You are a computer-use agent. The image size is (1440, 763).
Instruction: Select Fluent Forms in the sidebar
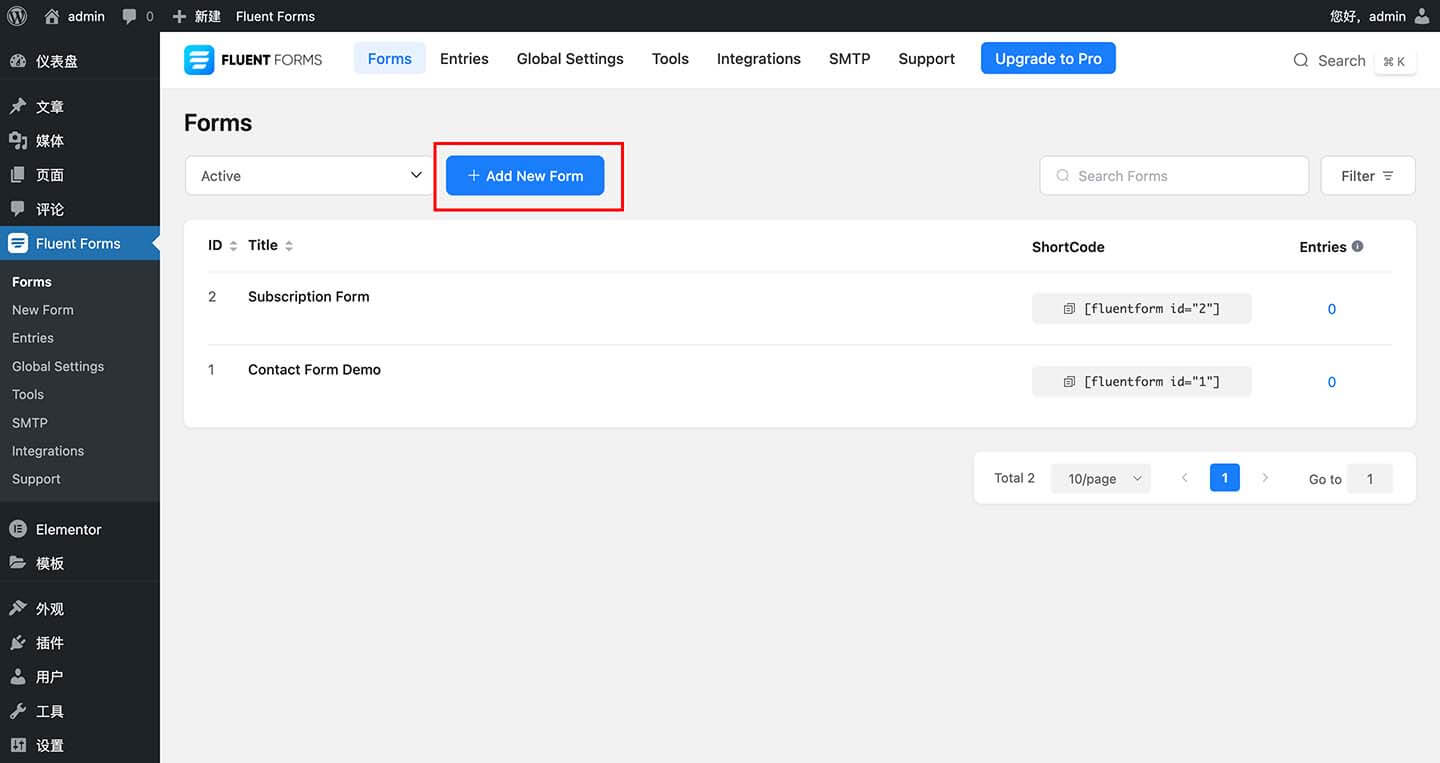point(80,243)
